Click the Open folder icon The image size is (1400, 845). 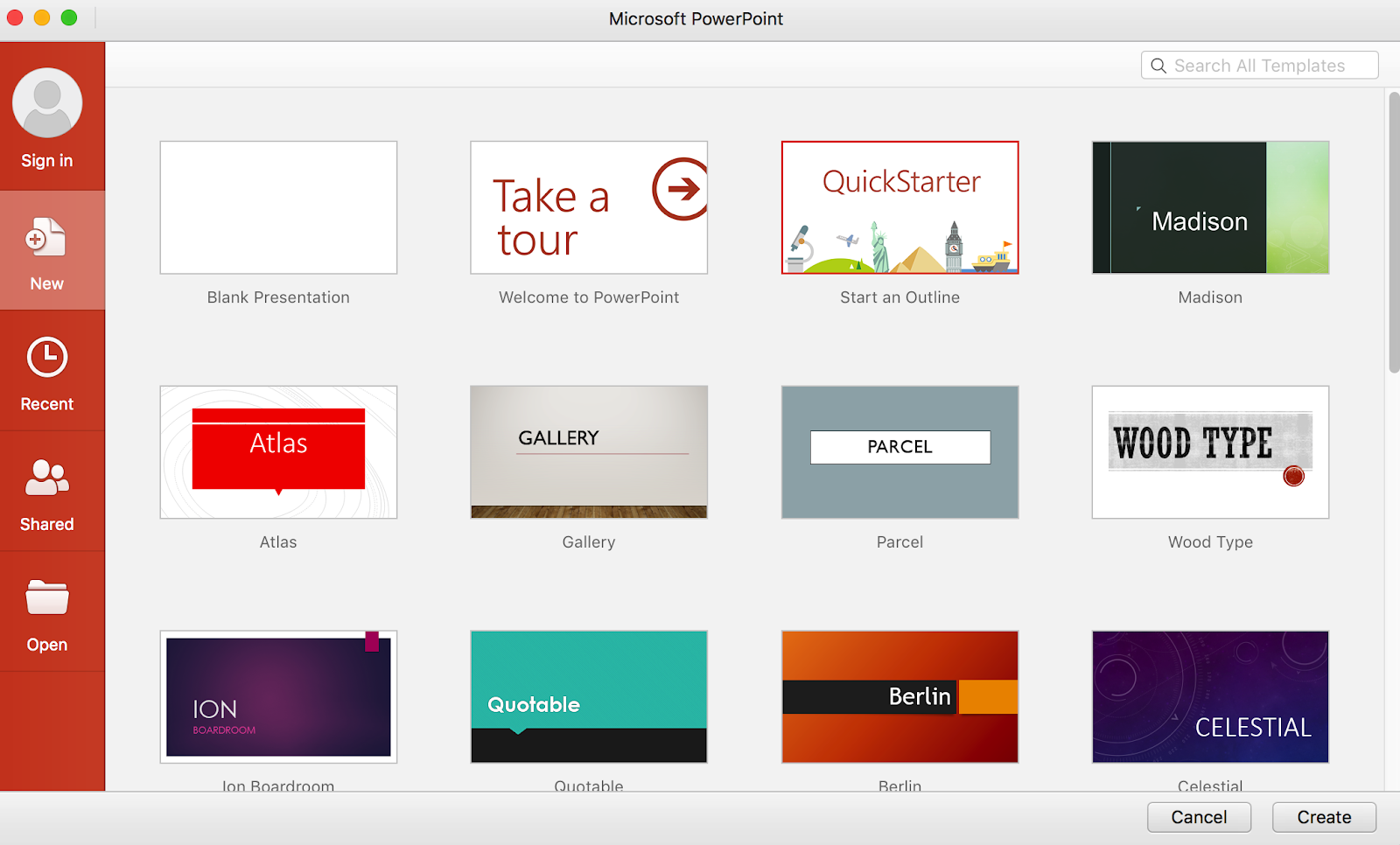click(x=47, y=597)
